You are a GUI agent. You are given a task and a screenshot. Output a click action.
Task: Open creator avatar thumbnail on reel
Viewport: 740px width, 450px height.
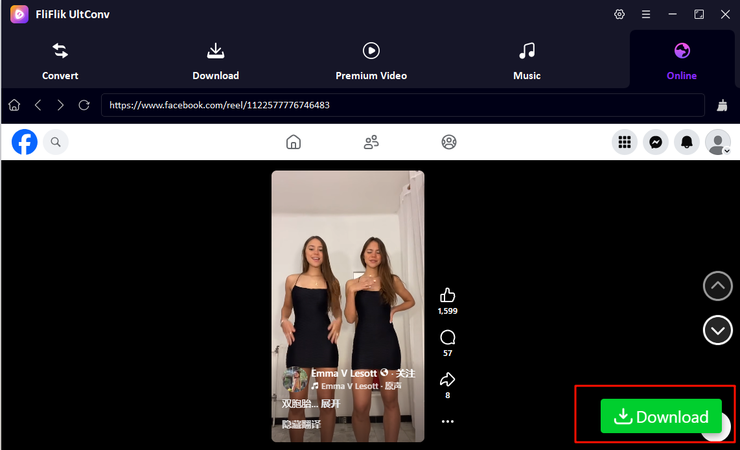click(x=295, y=379)
